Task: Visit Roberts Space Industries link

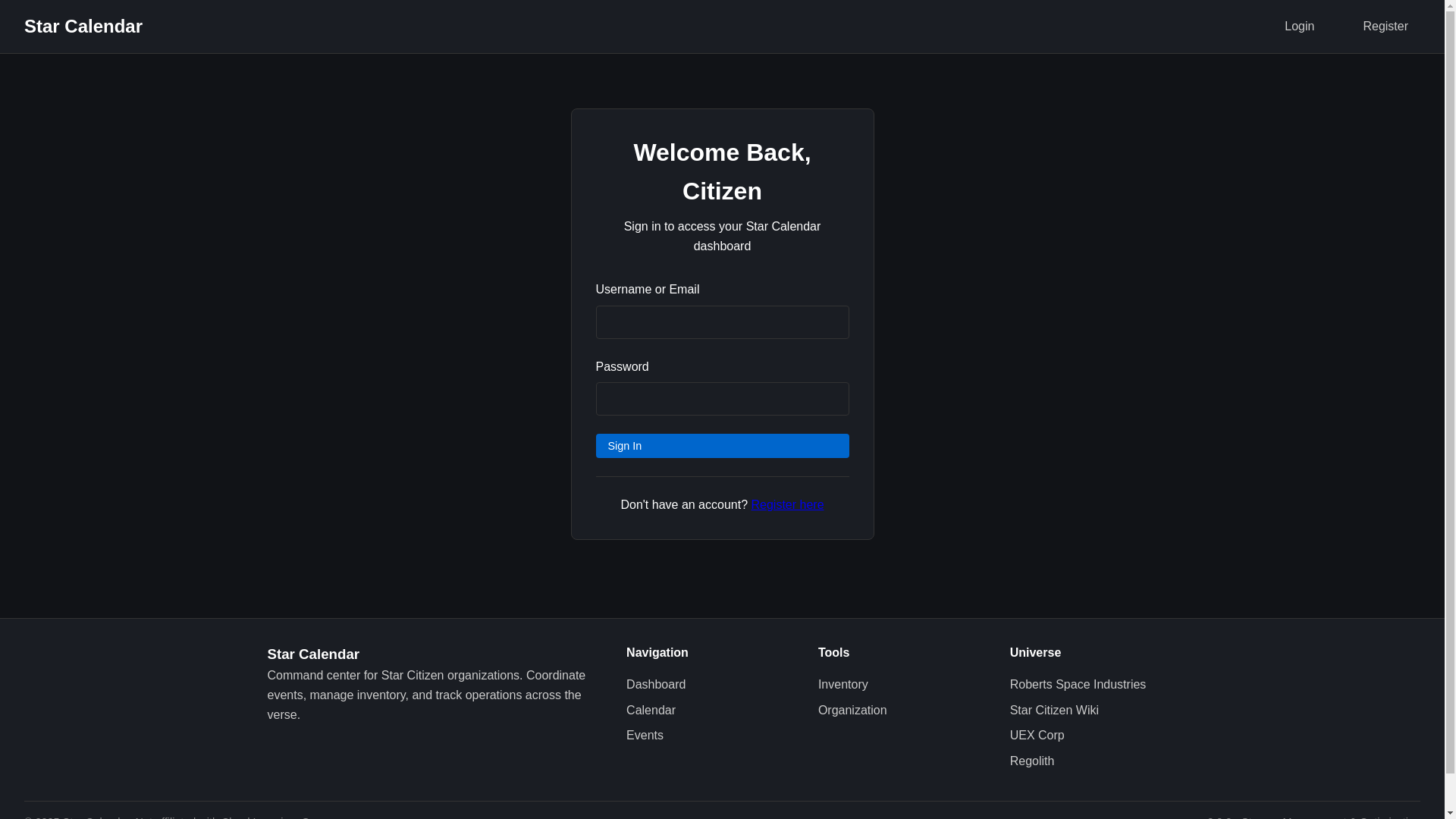Action: (1078, 685)
